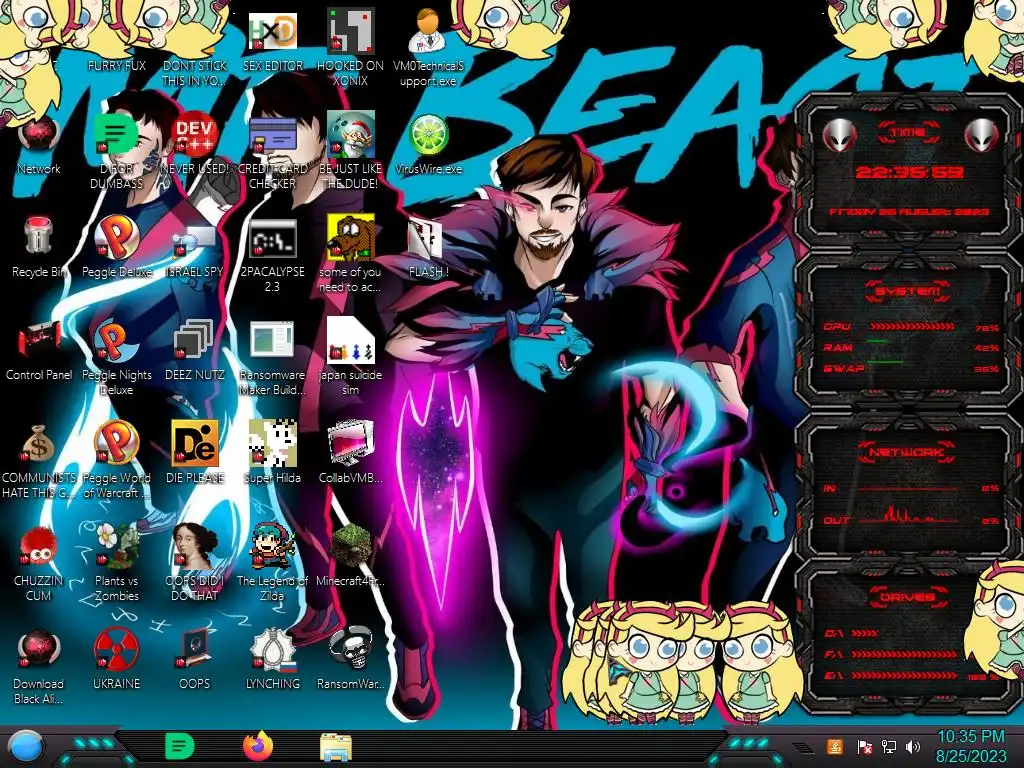Click the TIME gadget header
Screen dimensions: 1024x768
(x=908, y=133)
